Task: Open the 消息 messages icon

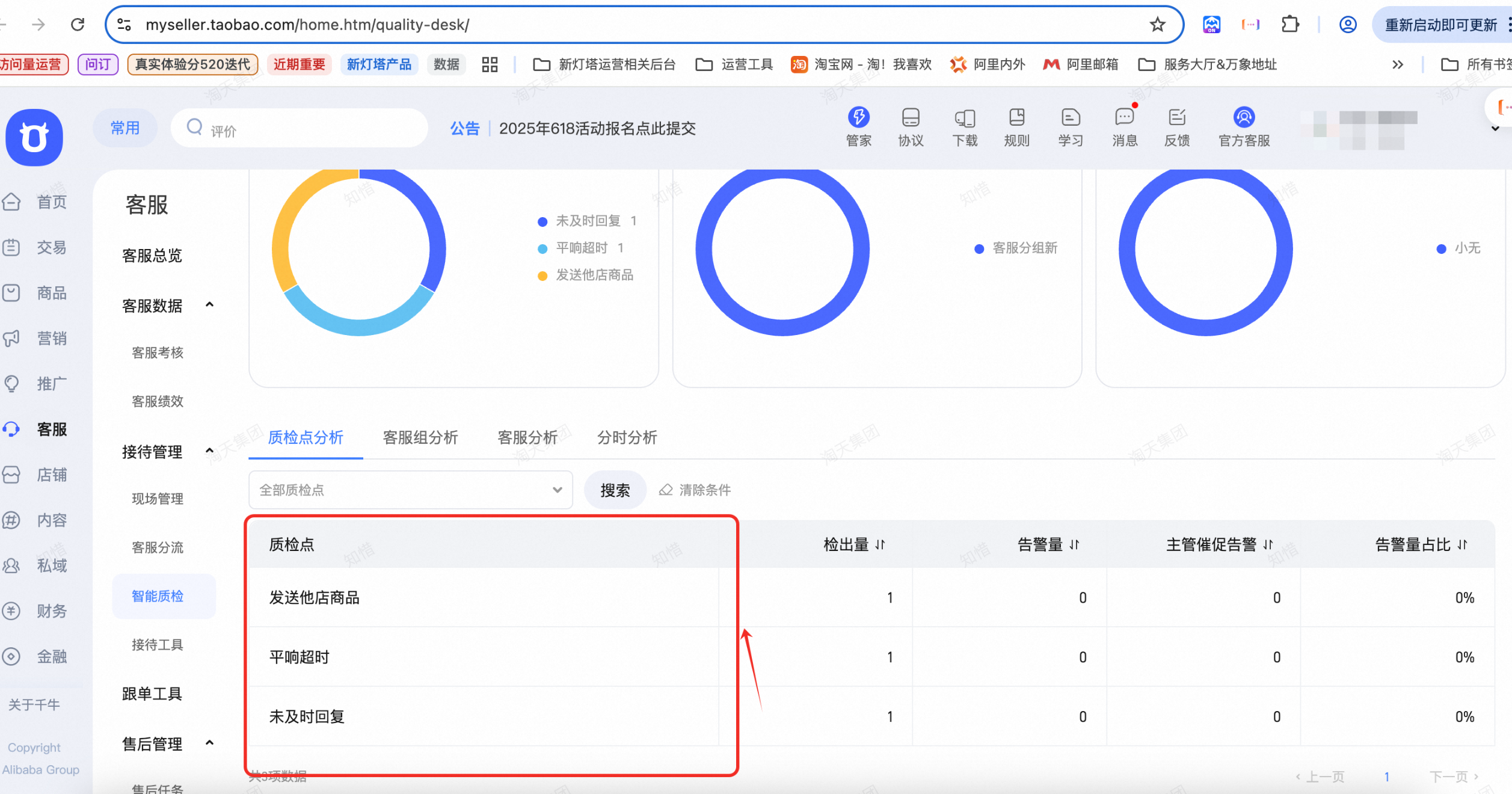Action: click(x=1124, y=117)
